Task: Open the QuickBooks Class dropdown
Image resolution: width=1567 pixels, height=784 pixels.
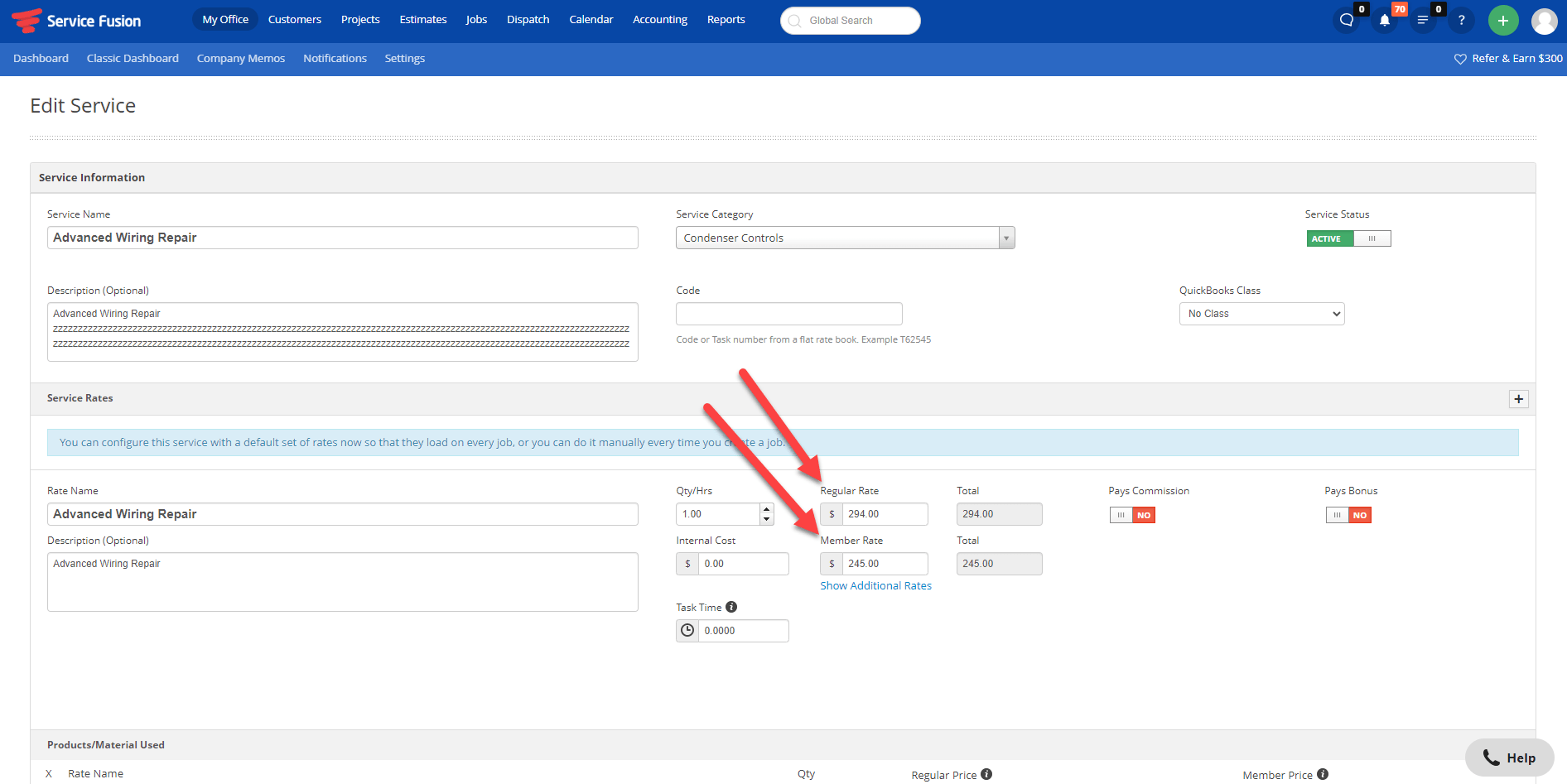Action: point(1261,313)
